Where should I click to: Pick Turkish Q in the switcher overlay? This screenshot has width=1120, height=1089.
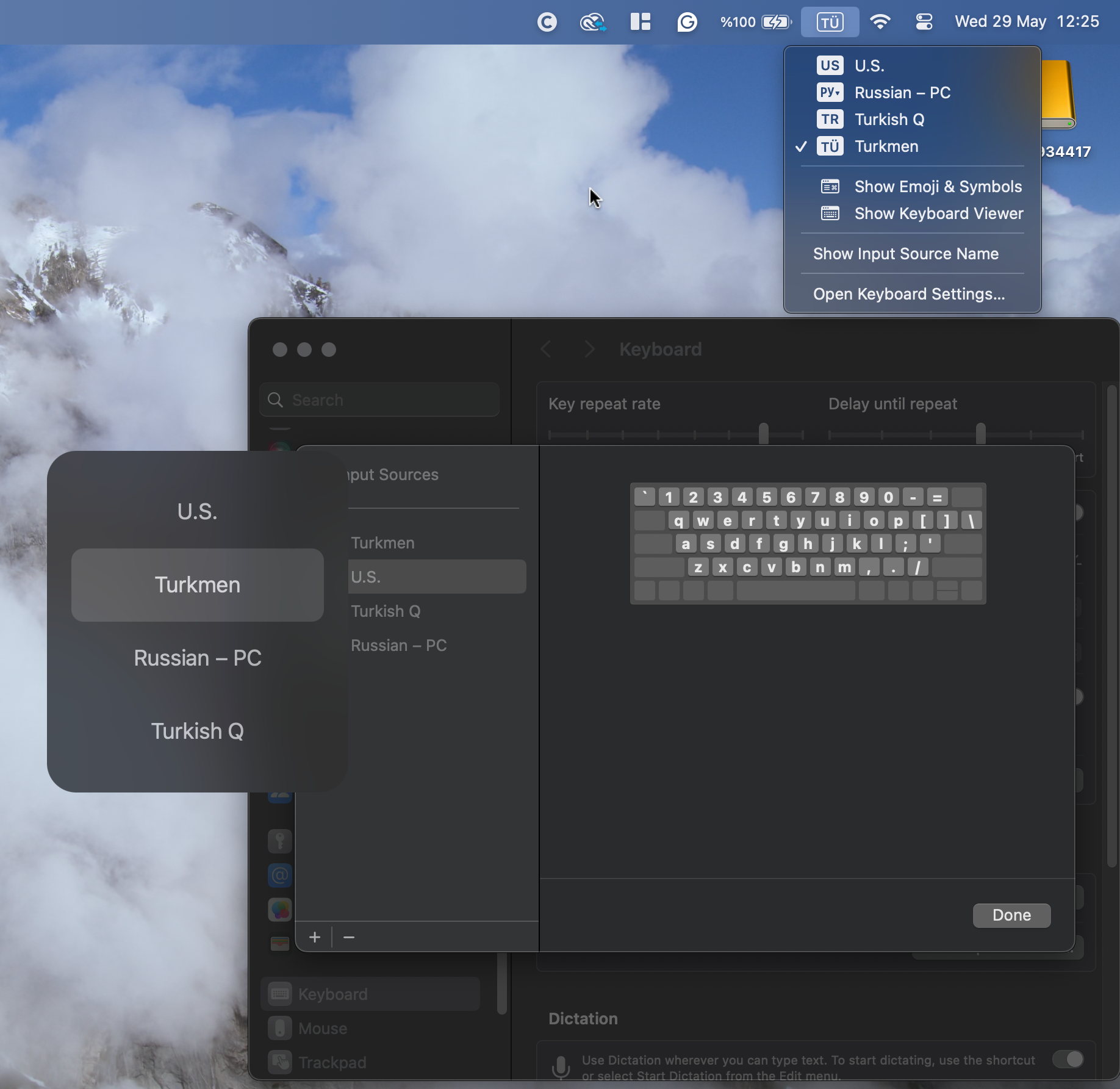198,731
